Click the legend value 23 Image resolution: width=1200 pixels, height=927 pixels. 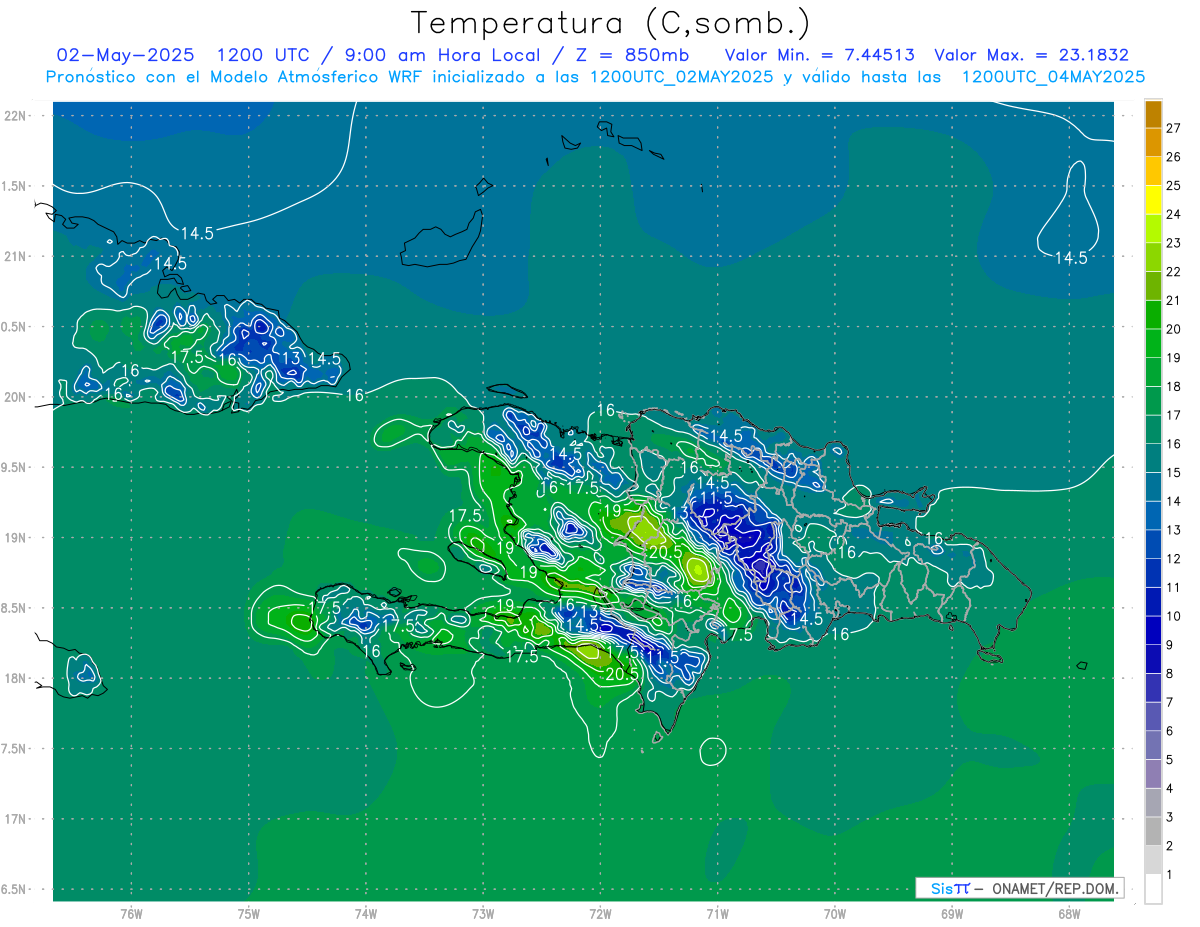tap(1174, 243)
